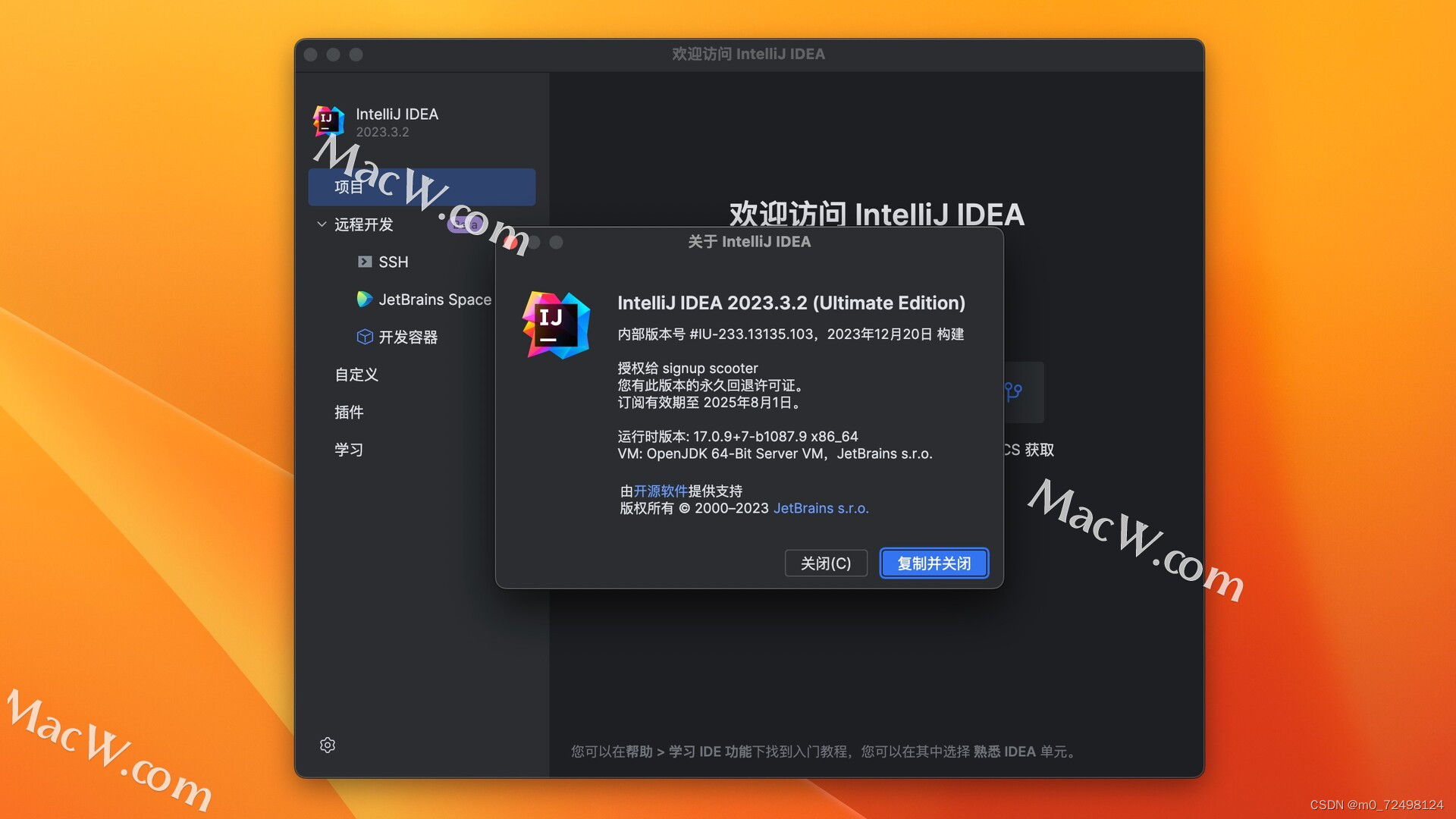The width and height of the screenshot is (1456, 819).
Task: Switch to the 自定义 tab
Action: coord(356,375)
